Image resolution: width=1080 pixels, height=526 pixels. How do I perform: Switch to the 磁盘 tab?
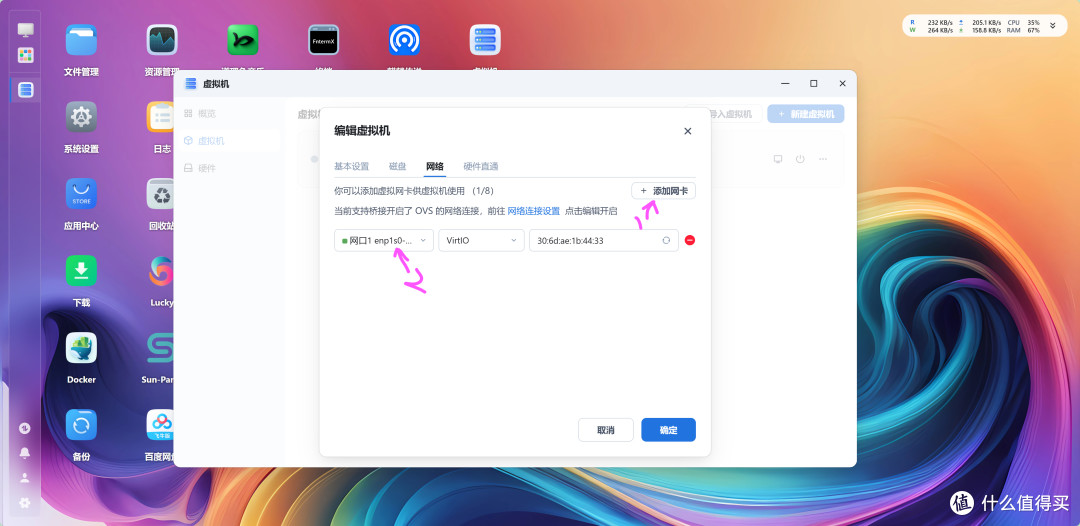point(397,167)
